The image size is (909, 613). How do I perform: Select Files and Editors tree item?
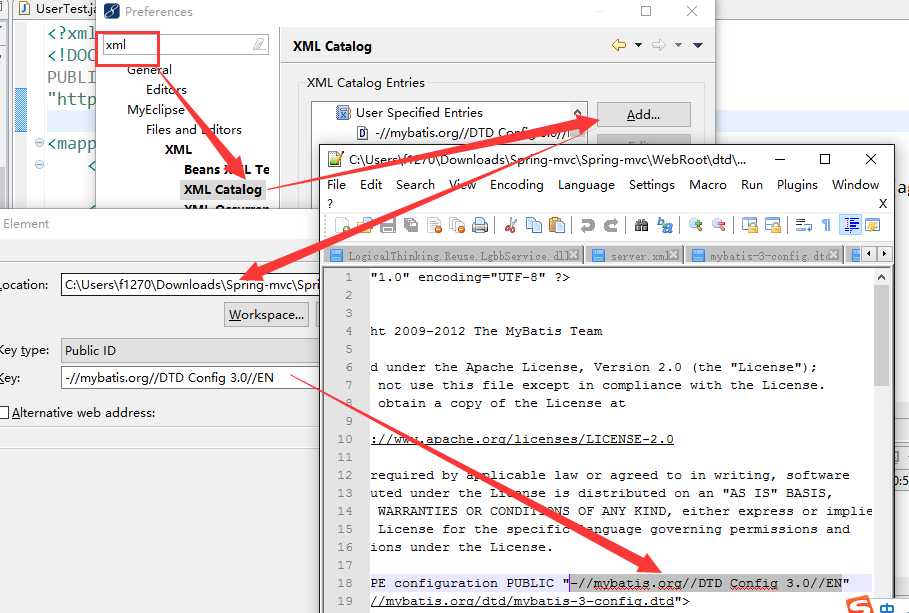(x=194, y=129)
